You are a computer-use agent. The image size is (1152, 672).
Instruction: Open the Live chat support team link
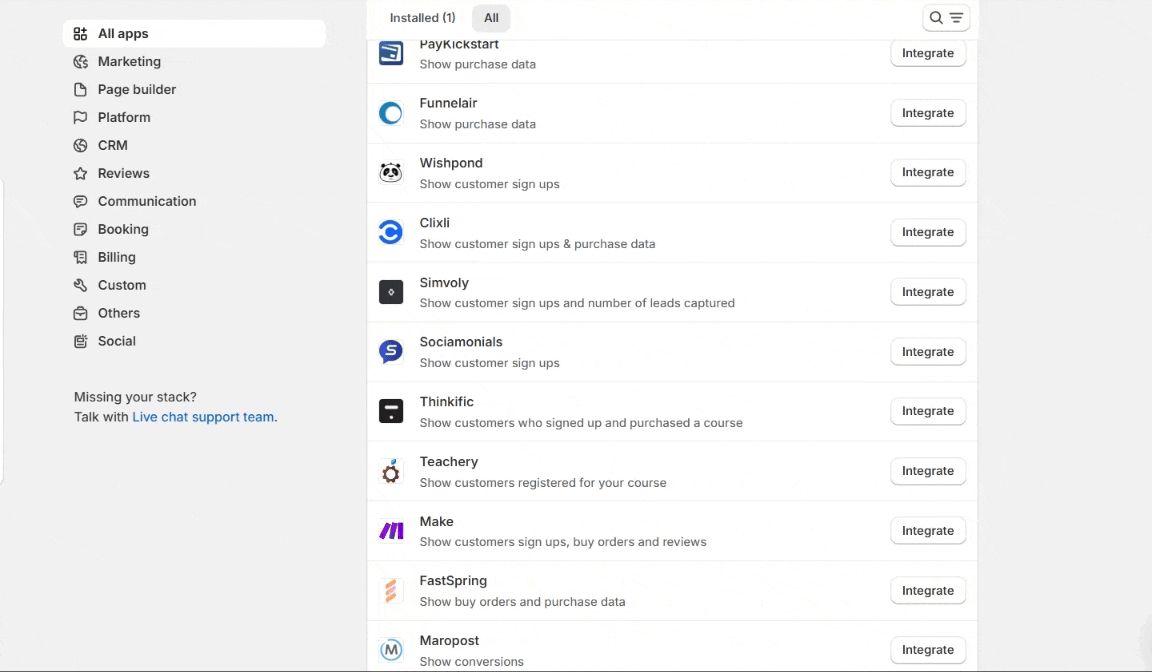pos(204,417)
